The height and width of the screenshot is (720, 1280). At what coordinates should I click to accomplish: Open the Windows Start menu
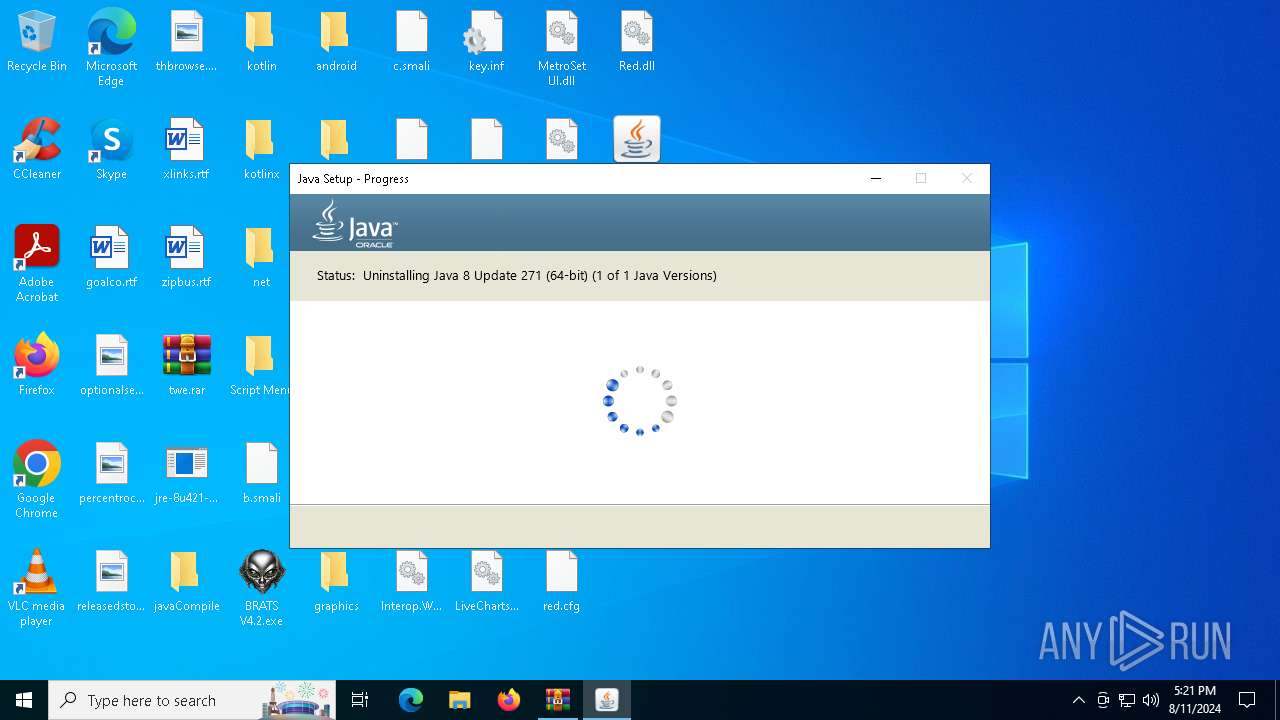[x=24, y=700]
